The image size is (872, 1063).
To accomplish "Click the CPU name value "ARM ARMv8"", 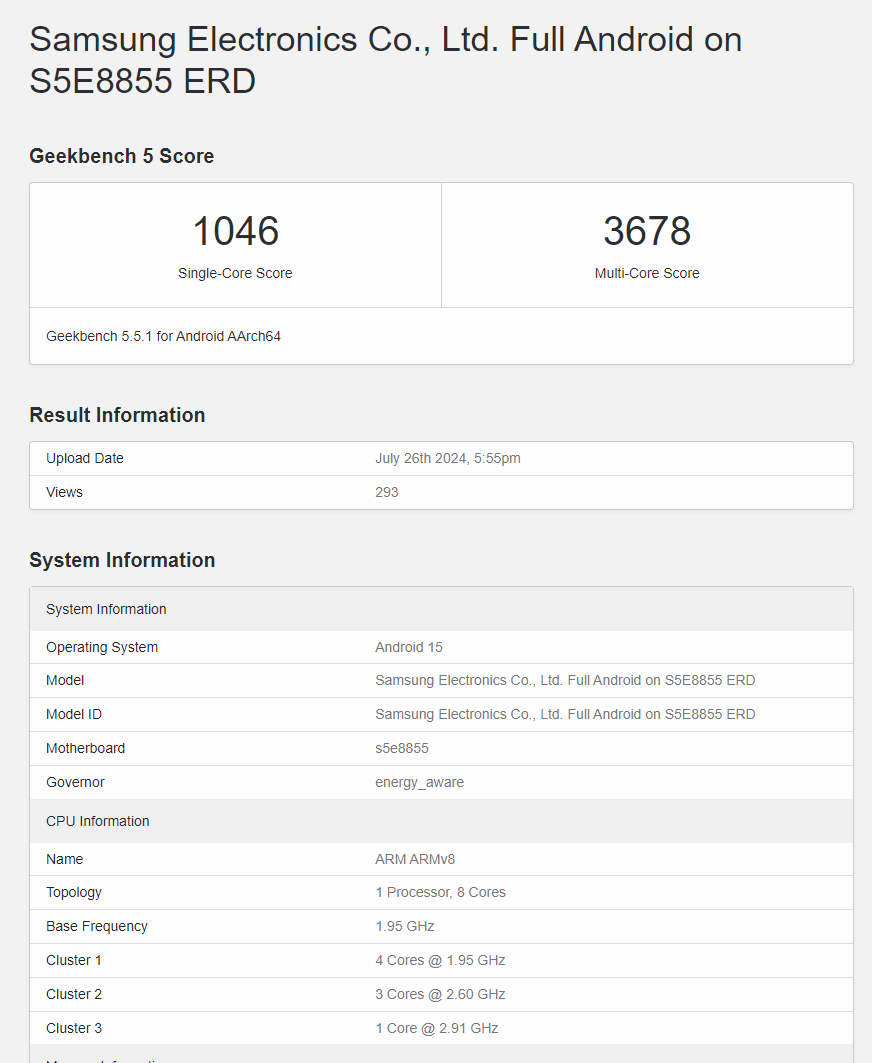I will pos(415,859).
